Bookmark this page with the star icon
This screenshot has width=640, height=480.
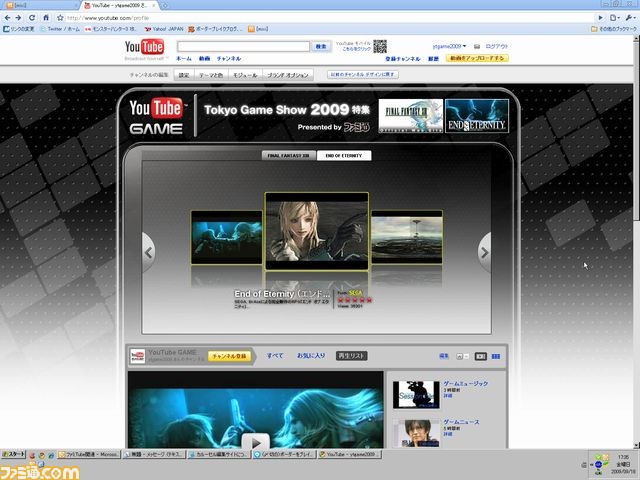click(x=60, y=18)
